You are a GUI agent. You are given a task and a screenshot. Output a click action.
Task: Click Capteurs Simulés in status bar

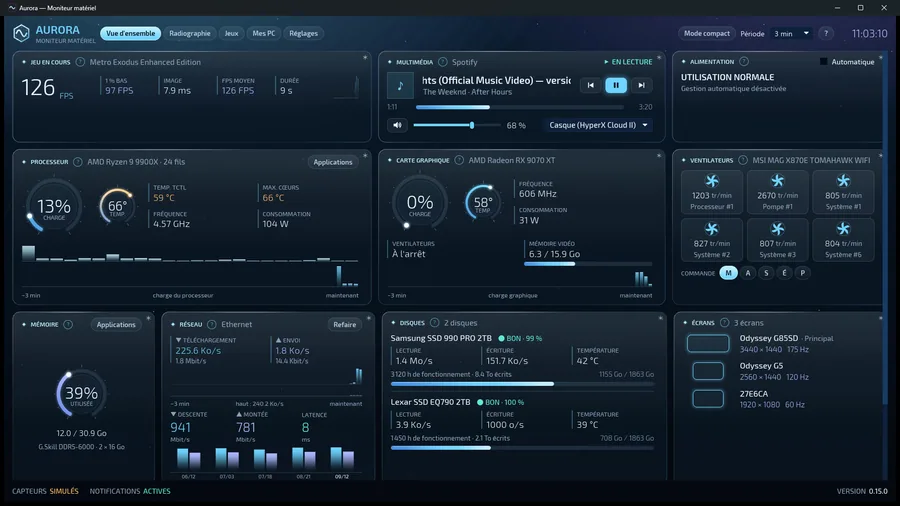pos(45,491)
